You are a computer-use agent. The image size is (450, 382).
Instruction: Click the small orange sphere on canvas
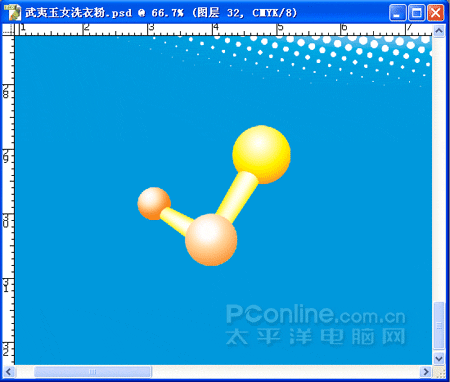coord(154,203)
